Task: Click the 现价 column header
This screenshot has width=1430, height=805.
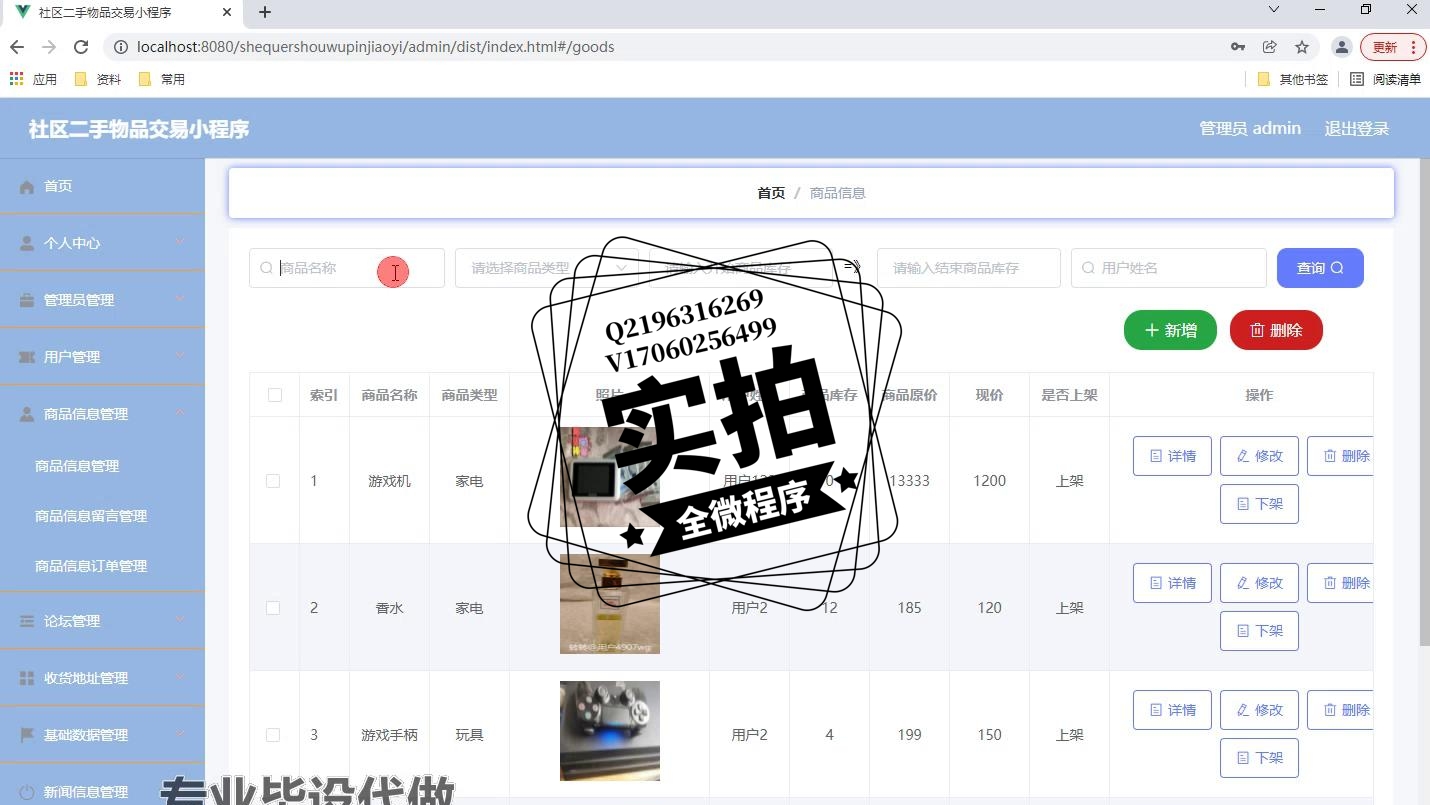Action: (x=989, y=395)
